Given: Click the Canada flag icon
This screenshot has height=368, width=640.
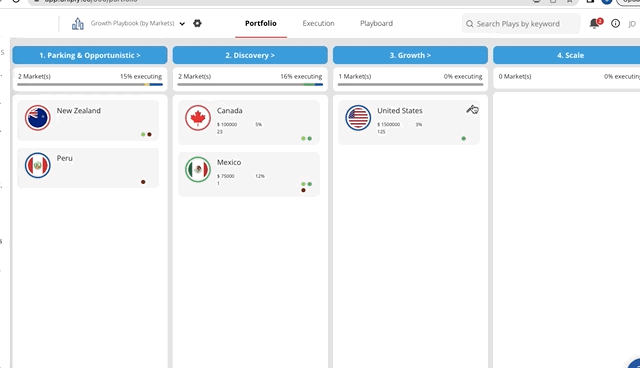Looking at the screenshot, I should tap(198, 117).
